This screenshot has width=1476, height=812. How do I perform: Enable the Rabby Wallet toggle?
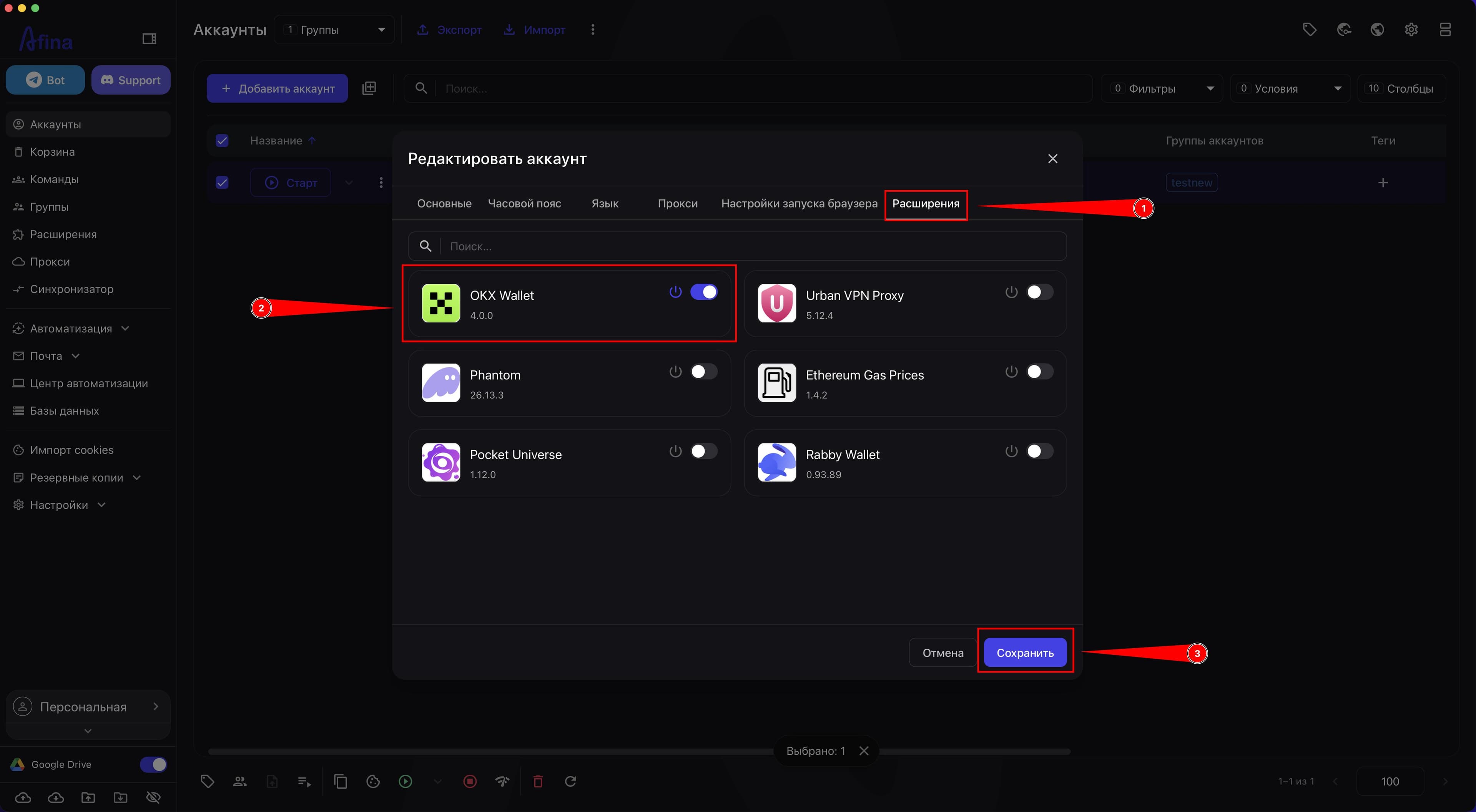[x=1039, y=452]
